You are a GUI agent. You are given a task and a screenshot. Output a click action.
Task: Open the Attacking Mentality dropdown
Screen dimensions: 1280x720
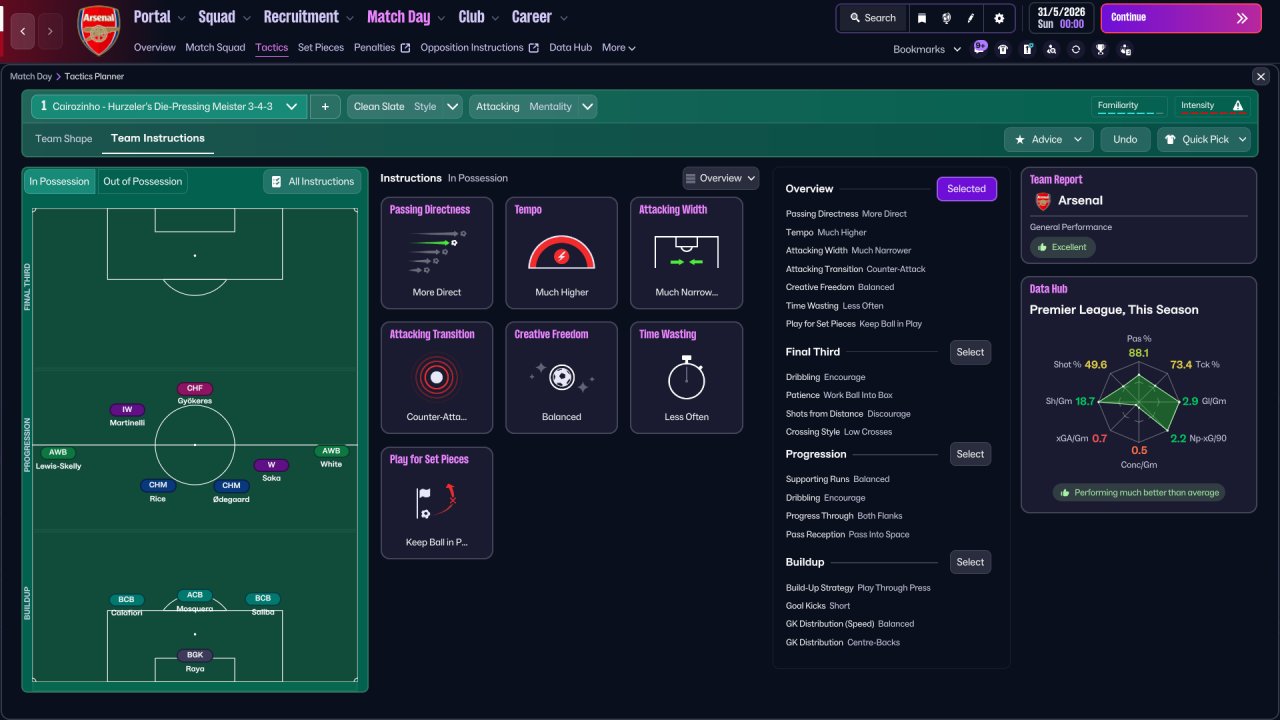coord(533,107)
